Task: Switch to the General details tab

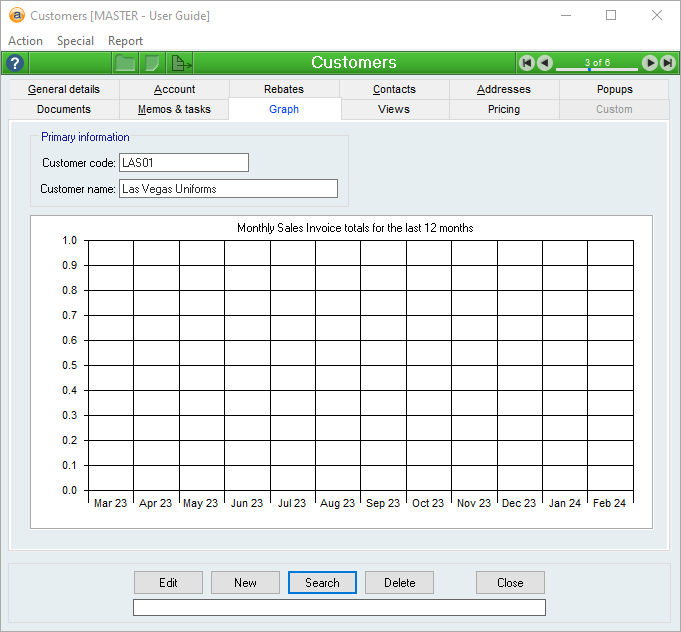Action: [x=64, y=89]
